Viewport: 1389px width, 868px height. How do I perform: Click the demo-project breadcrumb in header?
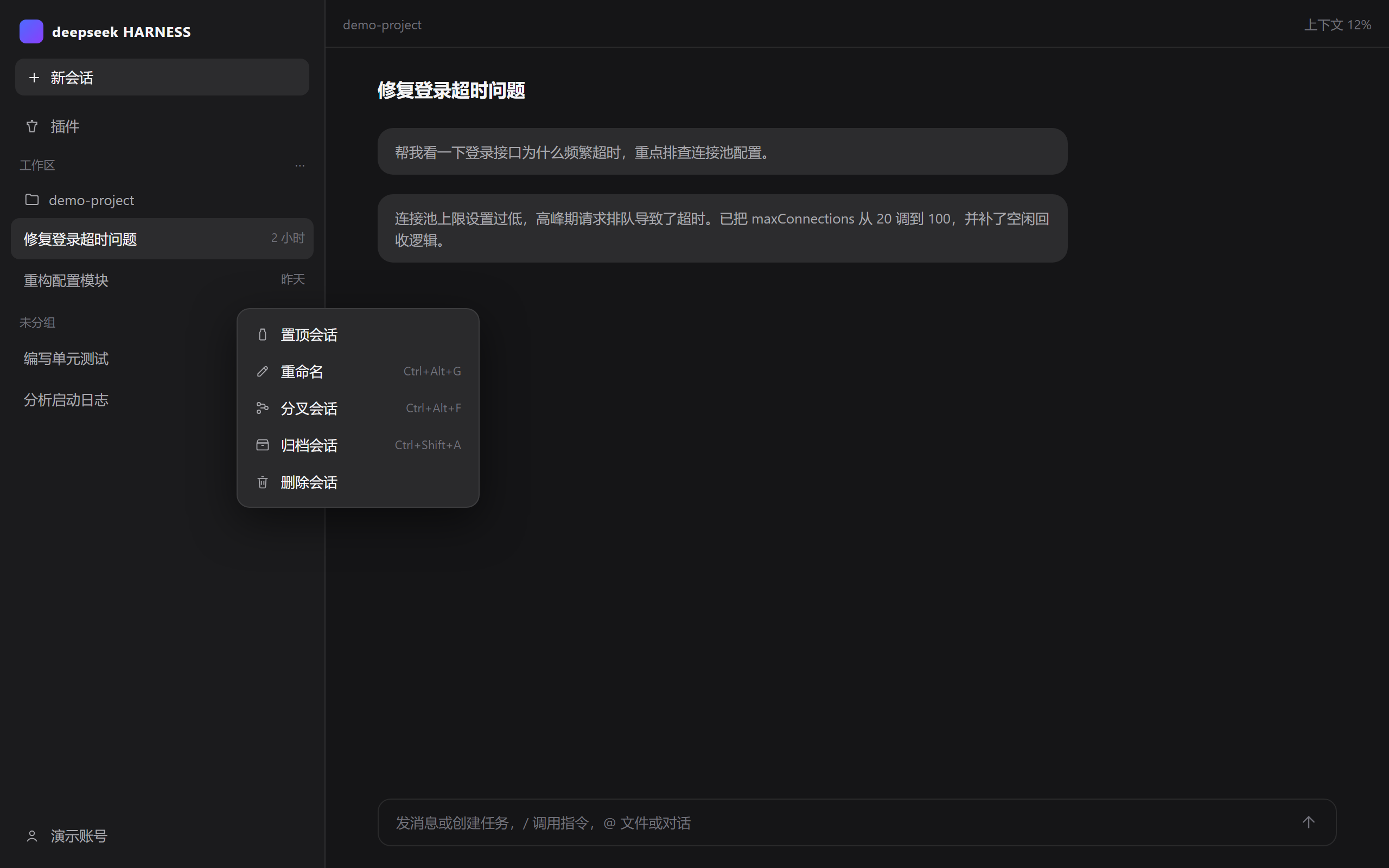(x=383, y=25)
